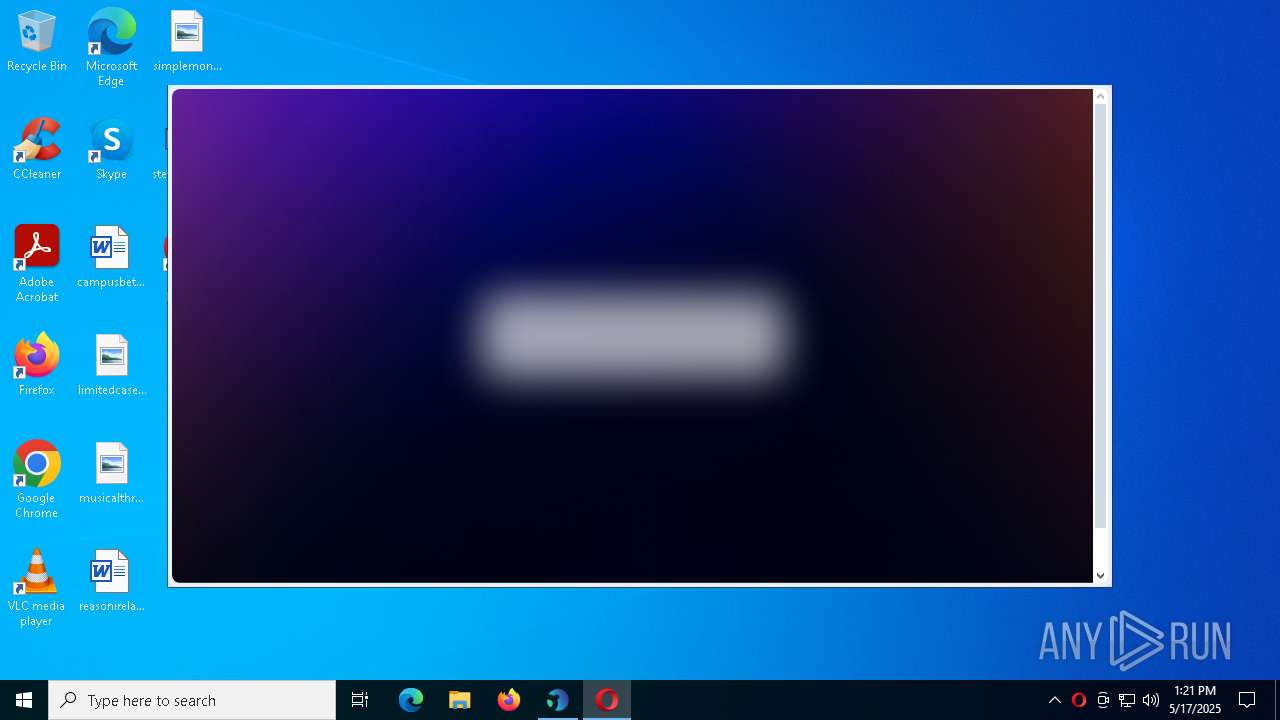Open the notification center icon

pyautogui.click(x=1247, y=700)
